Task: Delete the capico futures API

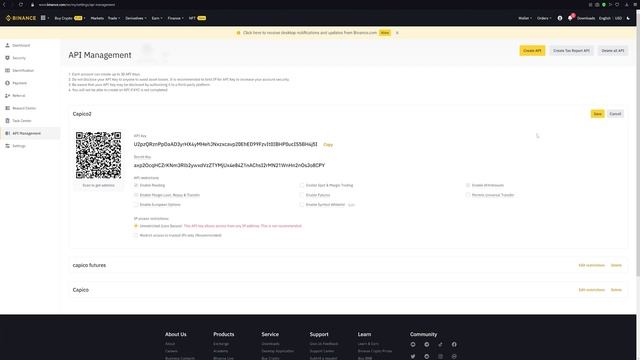Action: click(616, 265)
